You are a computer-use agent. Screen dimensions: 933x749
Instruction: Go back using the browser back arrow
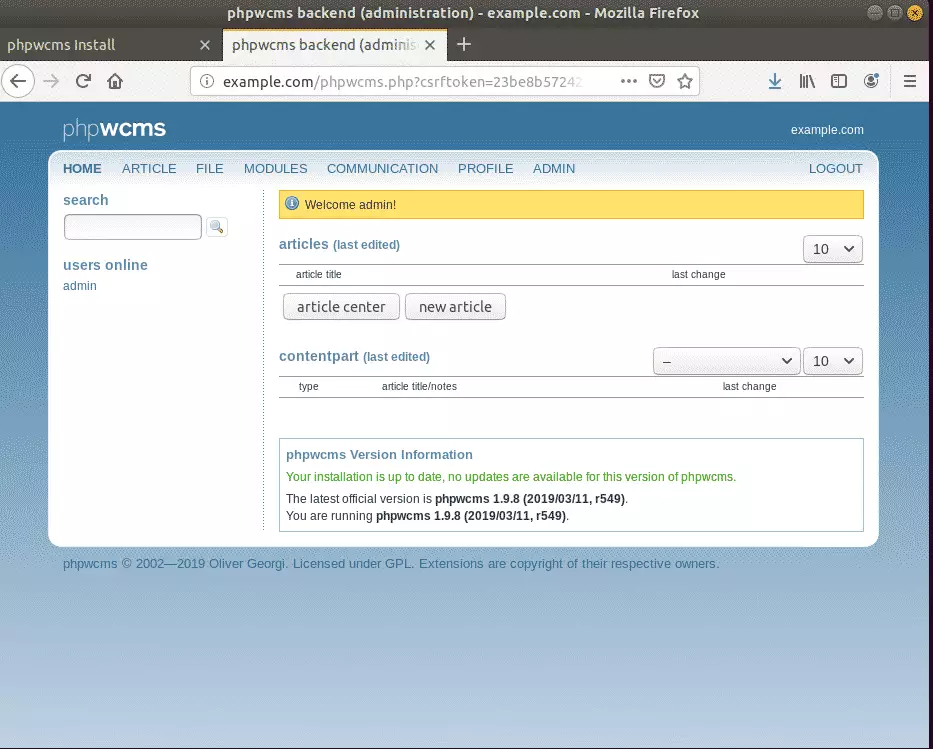tap(18, 81)
